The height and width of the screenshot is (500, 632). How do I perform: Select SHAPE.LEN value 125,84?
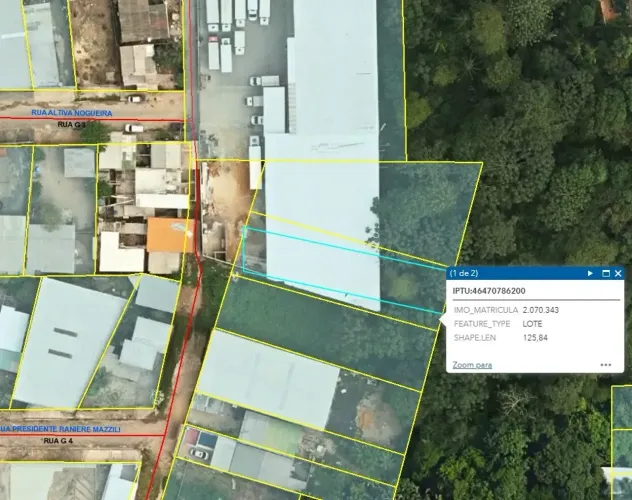click(535, 338)
